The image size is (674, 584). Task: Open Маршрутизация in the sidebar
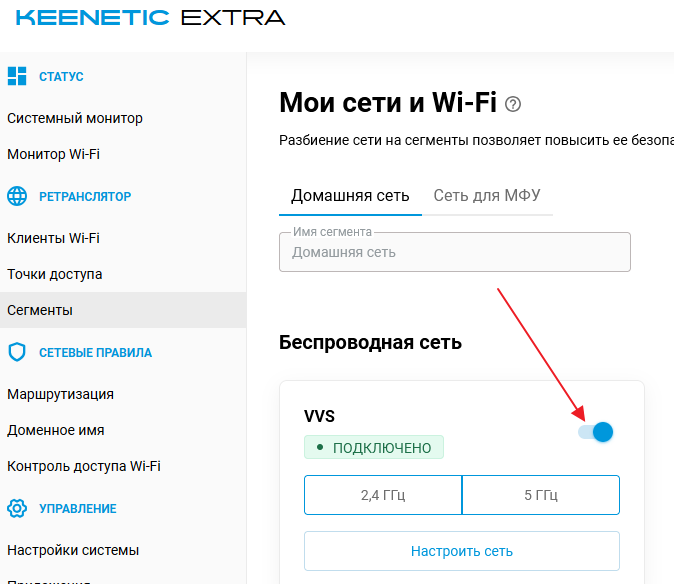pos(61,394)
